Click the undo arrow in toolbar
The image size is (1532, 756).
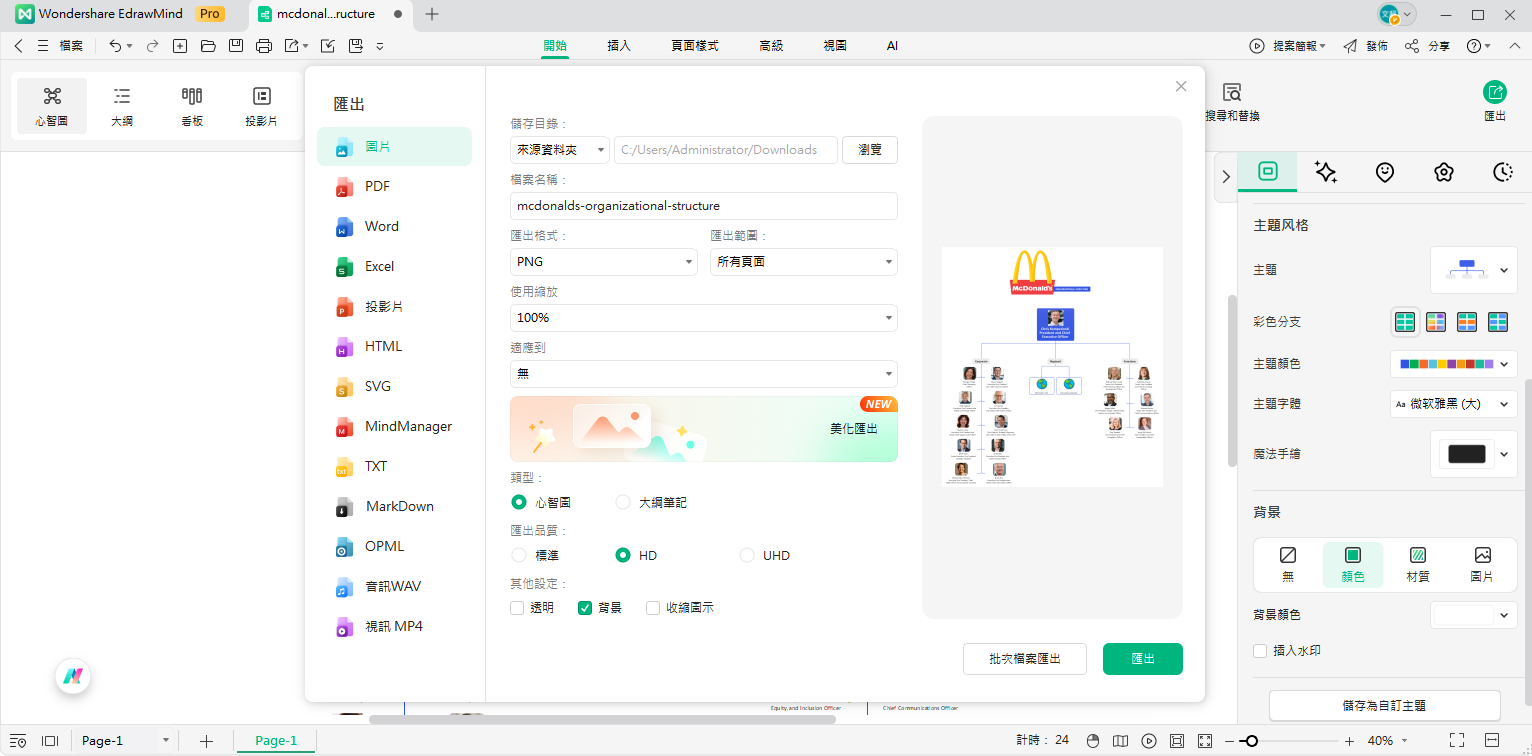point(115,46)
